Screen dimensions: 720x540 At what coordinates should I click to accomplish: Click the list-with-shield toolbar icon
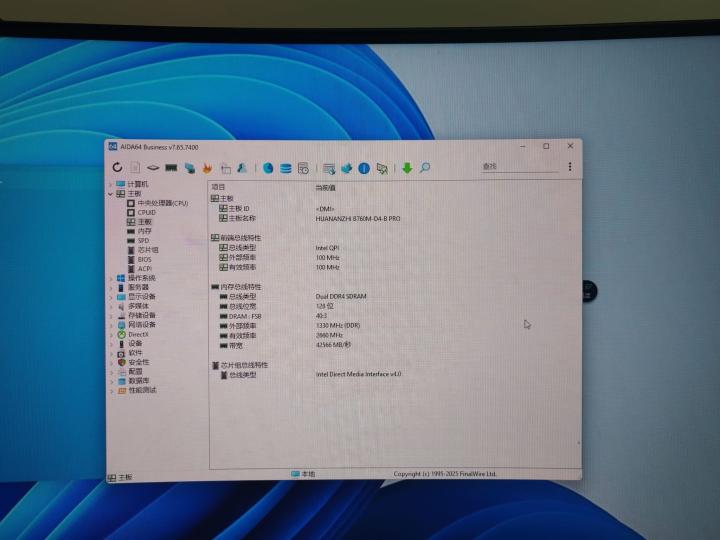pos(329,169)
